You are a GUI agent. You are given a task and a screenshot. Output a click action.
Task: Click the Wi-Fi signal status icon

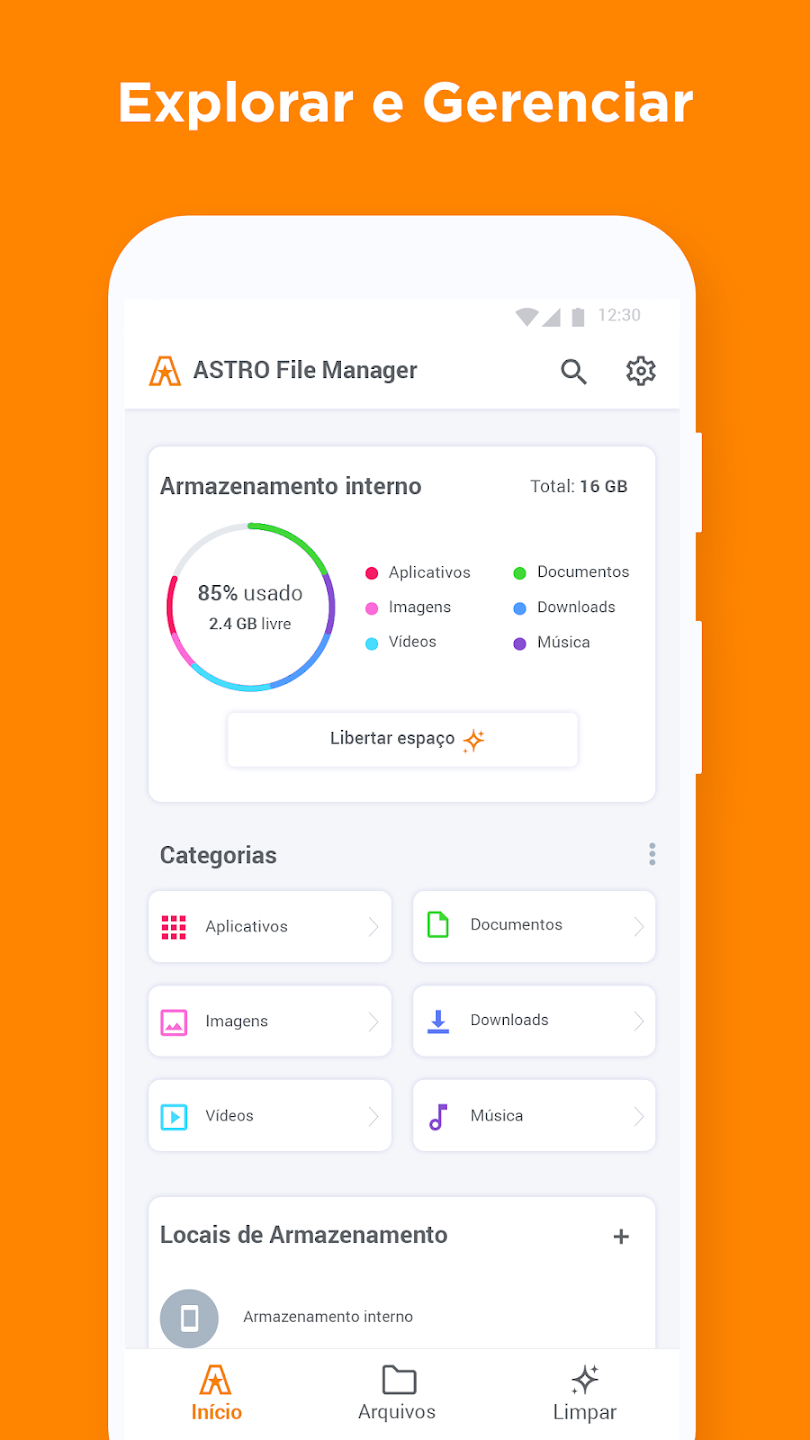pyautogui.click(x=527, y=316)
